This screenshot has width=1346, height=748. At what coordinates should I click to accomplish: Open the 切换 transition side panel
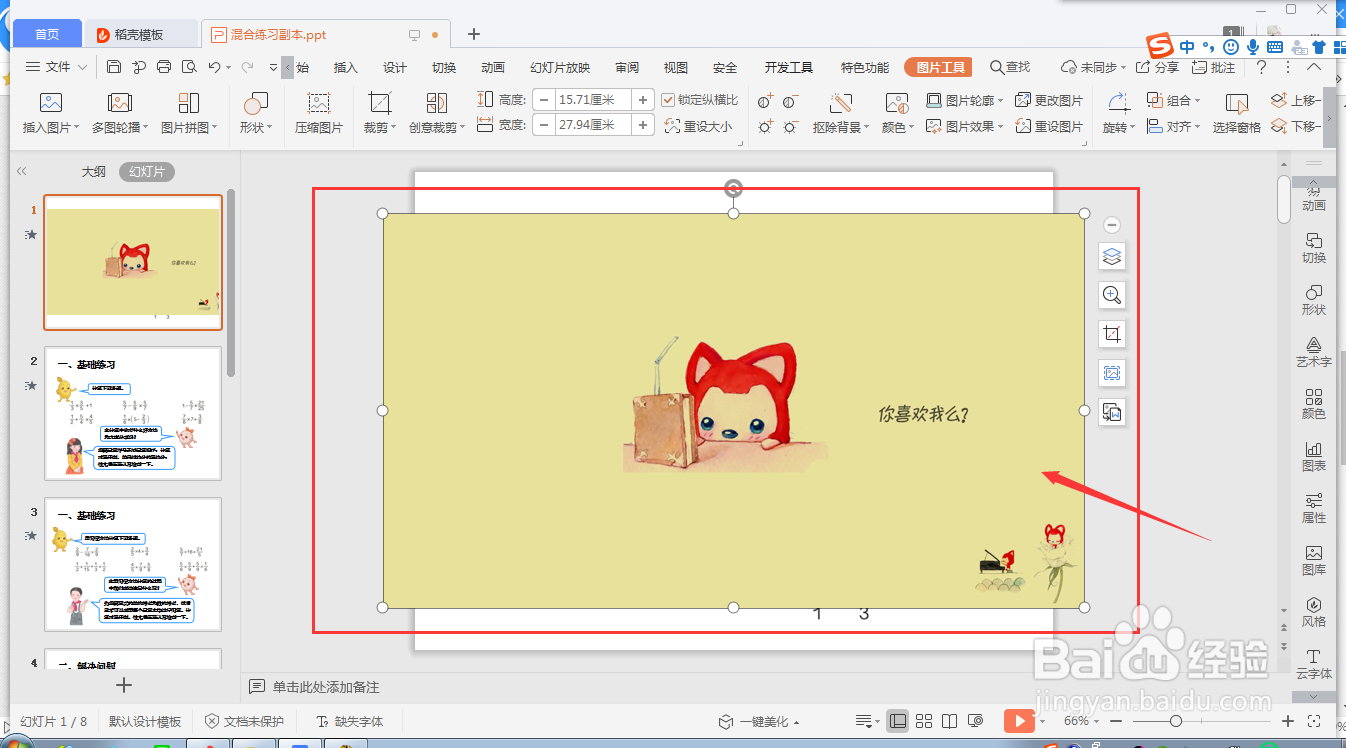1314,248
